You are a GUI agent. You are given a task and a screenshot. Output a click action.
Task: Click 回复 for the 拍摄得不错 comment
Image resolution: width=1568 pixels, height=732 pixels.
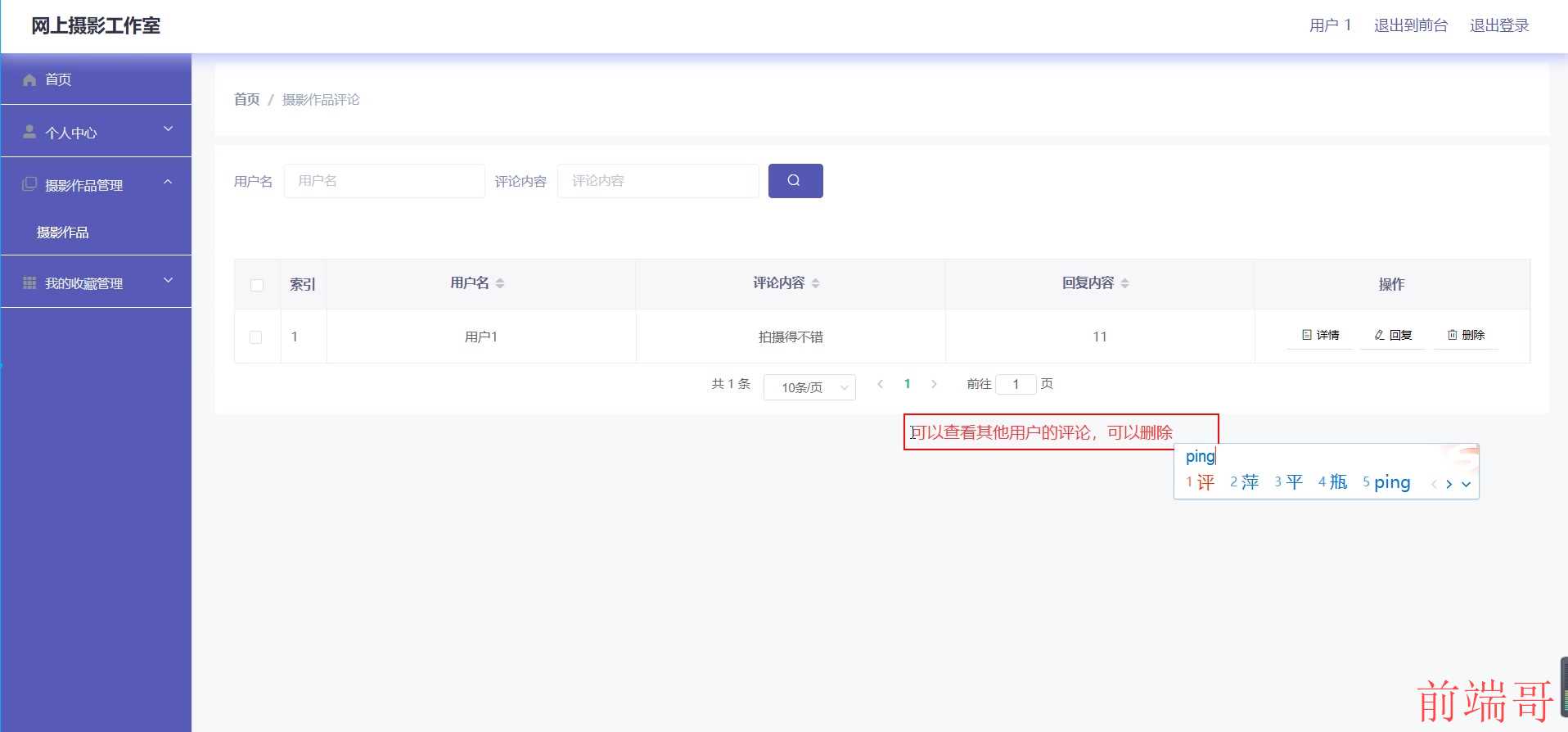tap(1393, 336)
